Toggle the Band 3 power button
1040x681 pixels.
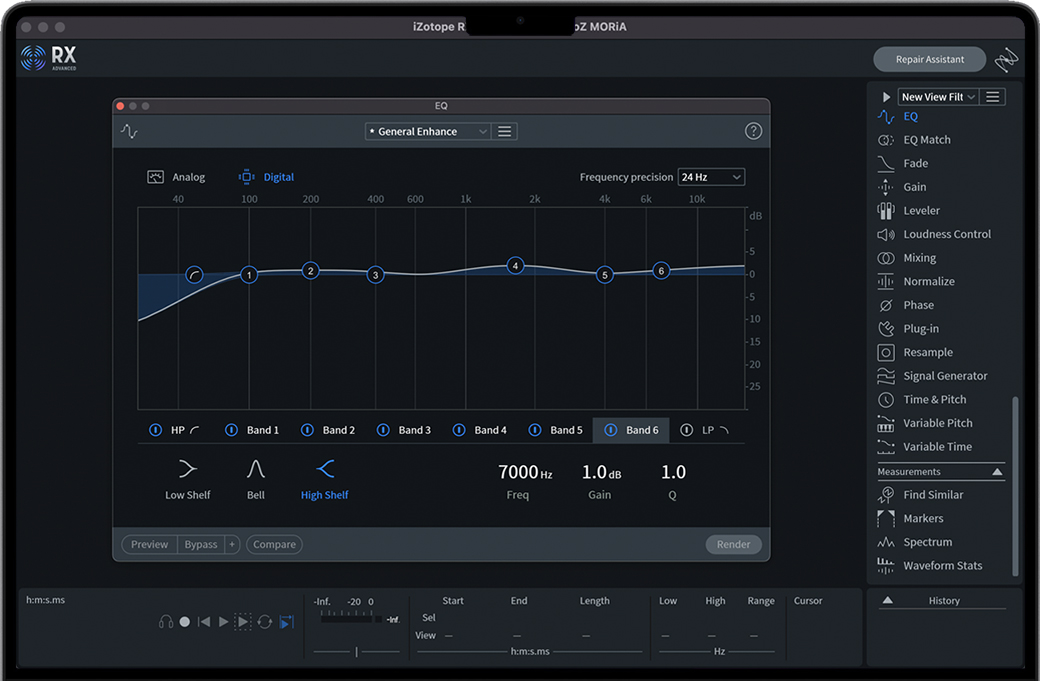pyautogui.click(x=383, y=430)
